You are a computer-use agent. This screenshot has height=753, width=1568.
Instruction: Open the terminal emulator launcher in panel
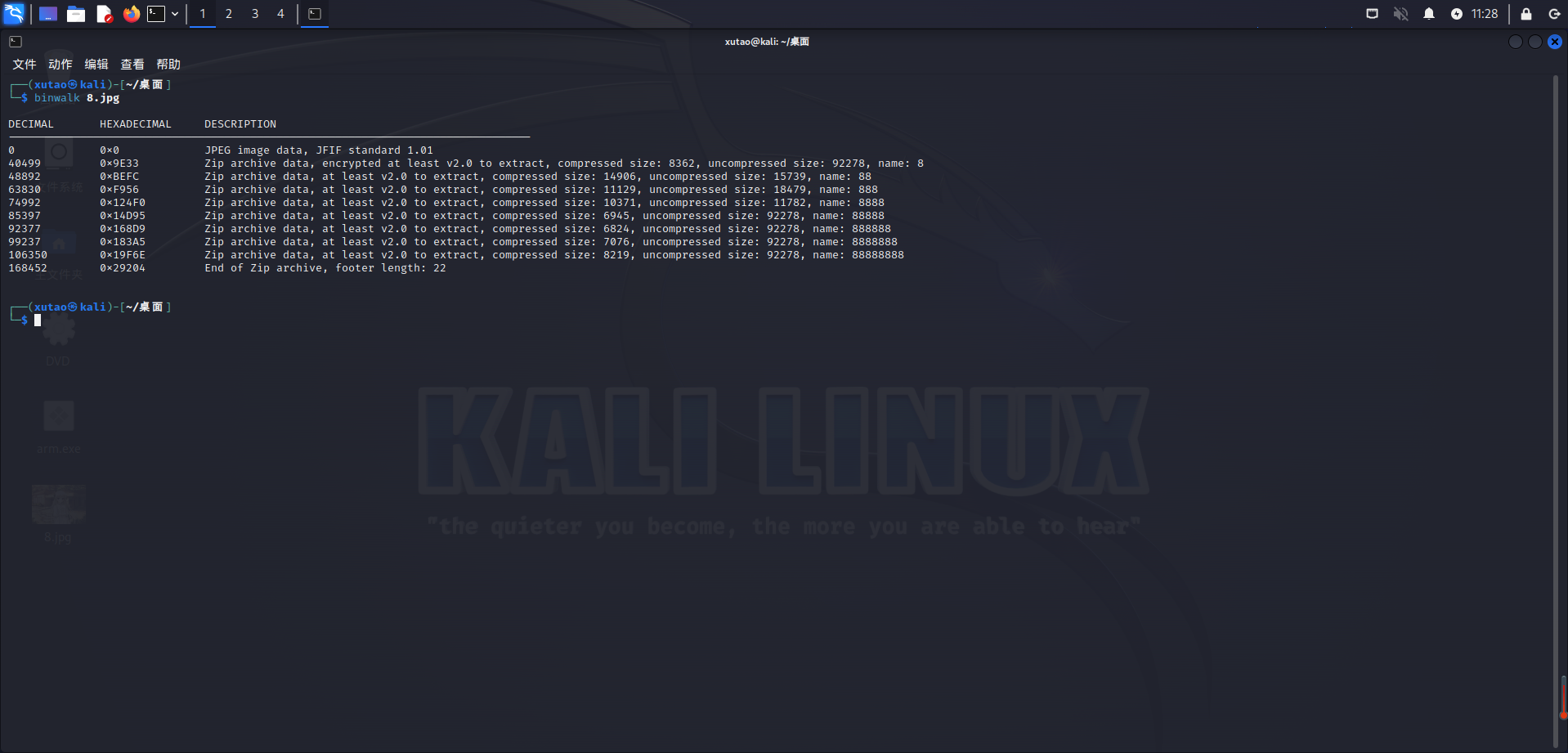pyautogui.click(x=156, y=14)
